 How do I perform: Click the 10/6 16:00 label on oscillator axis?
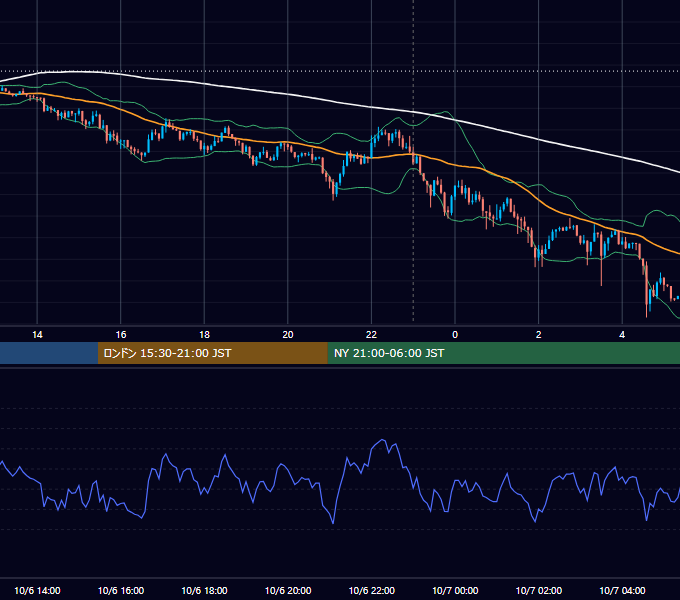(x=121, y=590)
